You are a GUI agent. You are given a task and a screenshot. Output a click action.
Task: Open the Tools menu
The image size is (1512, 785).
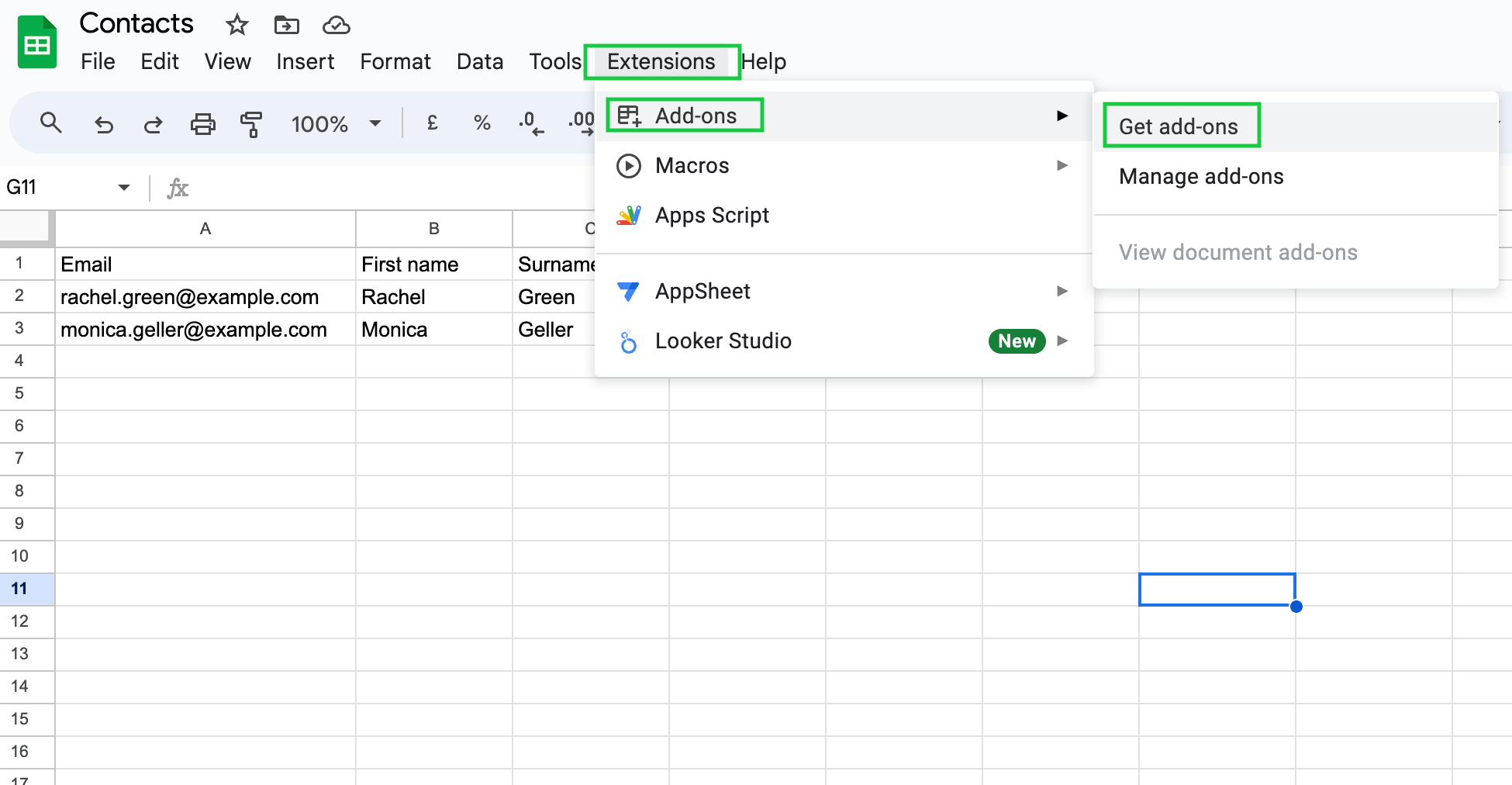click(555, 61)
